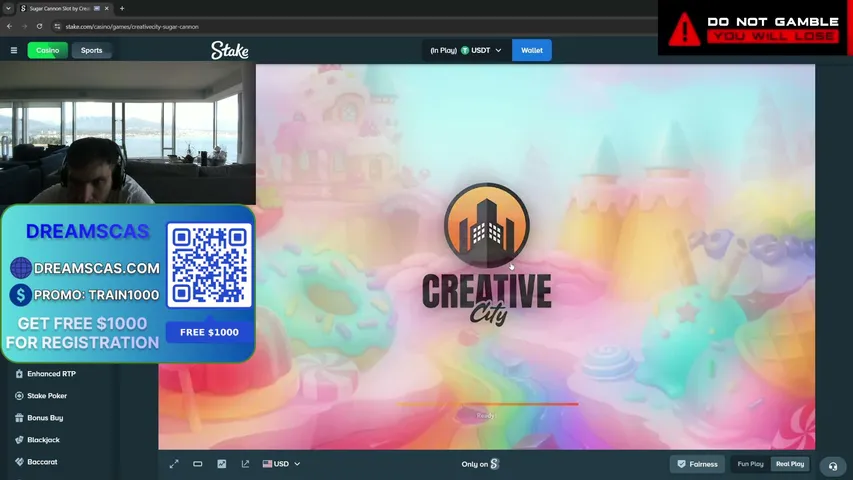853x480 pixels.
Task: Open live support headset chat
Action: coord(833,466)
